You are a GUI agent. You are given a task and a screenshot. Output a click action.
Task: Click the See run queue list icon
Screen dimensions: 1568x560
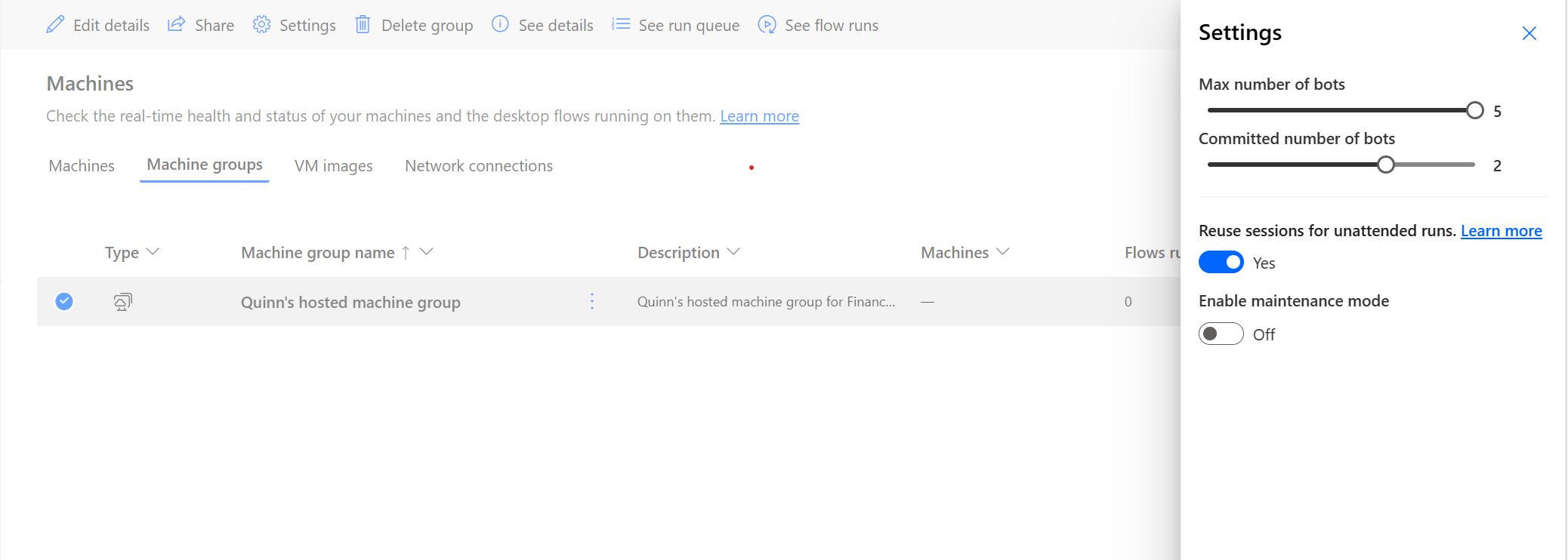621,24
